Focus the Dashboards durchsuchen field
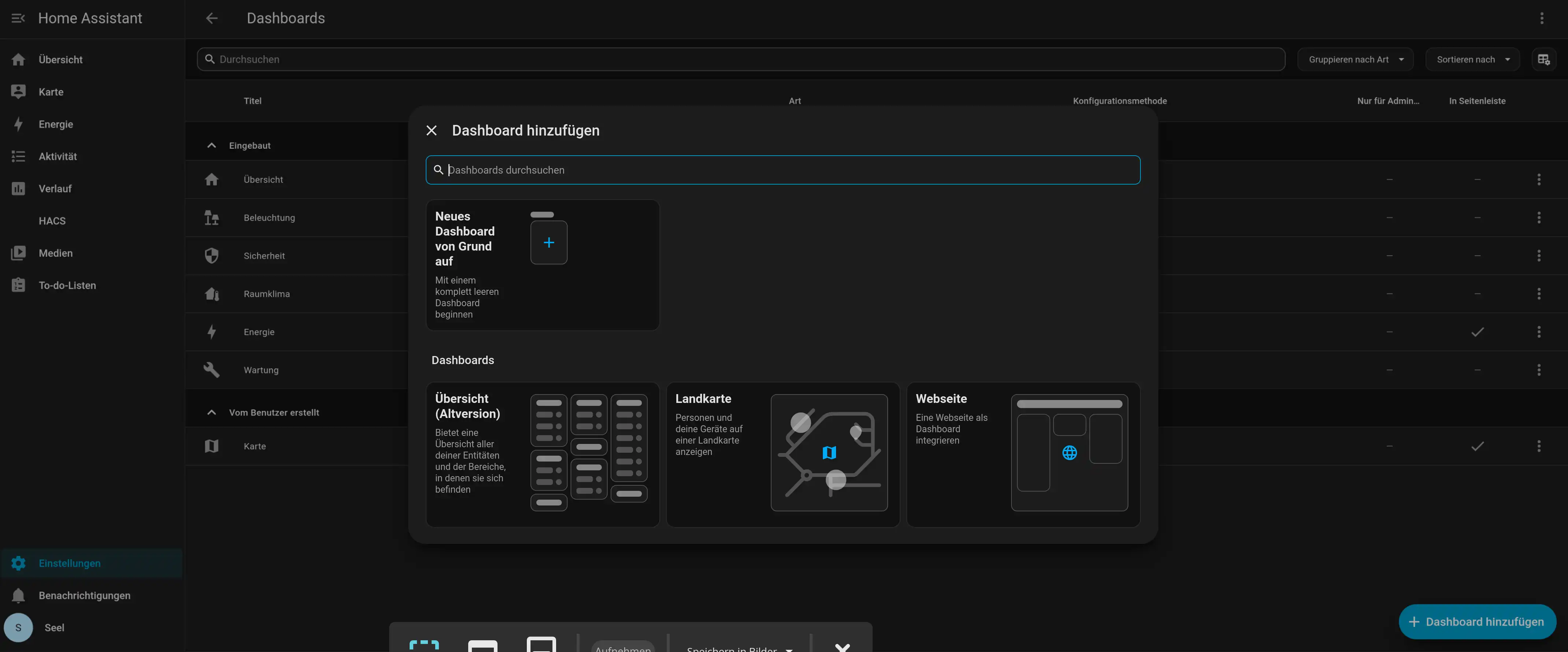The image size is (1568, 652). (x=783, y=170)
